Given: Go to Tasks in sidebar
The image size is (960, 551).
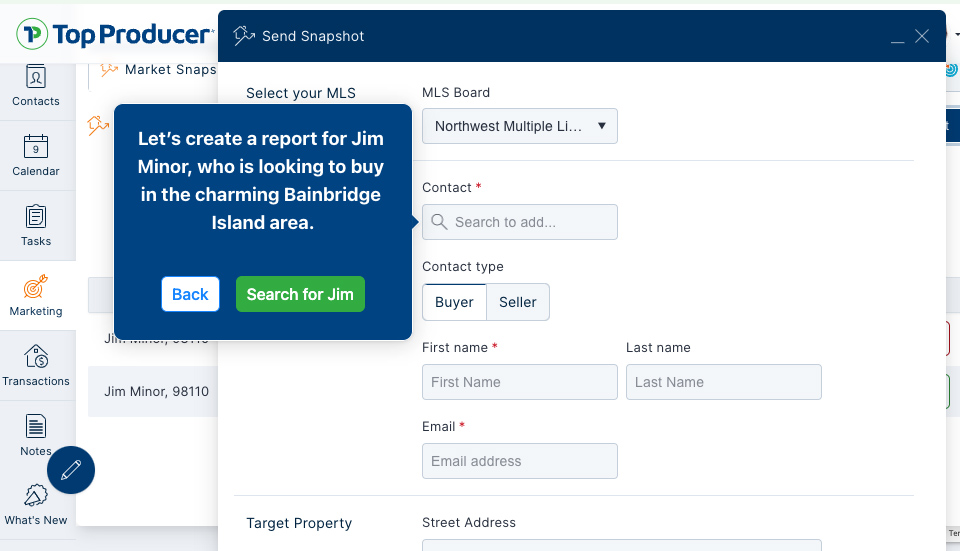Looking at the screenshot, I should click(x=36, y=225).
